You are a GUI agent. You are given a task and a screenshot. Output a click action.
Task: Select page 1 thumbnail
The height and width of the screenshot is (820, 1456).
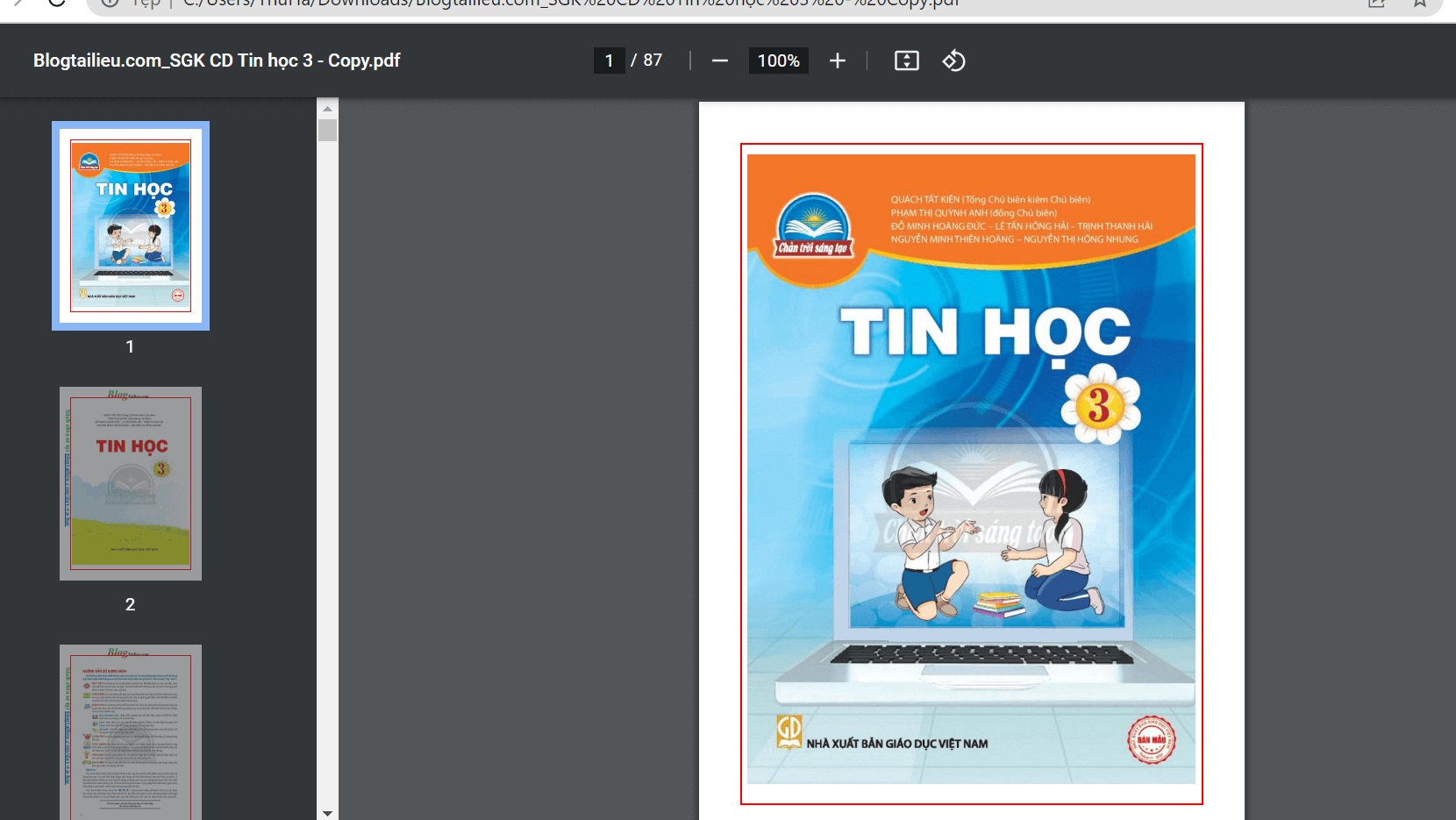[x=131, y=225]
